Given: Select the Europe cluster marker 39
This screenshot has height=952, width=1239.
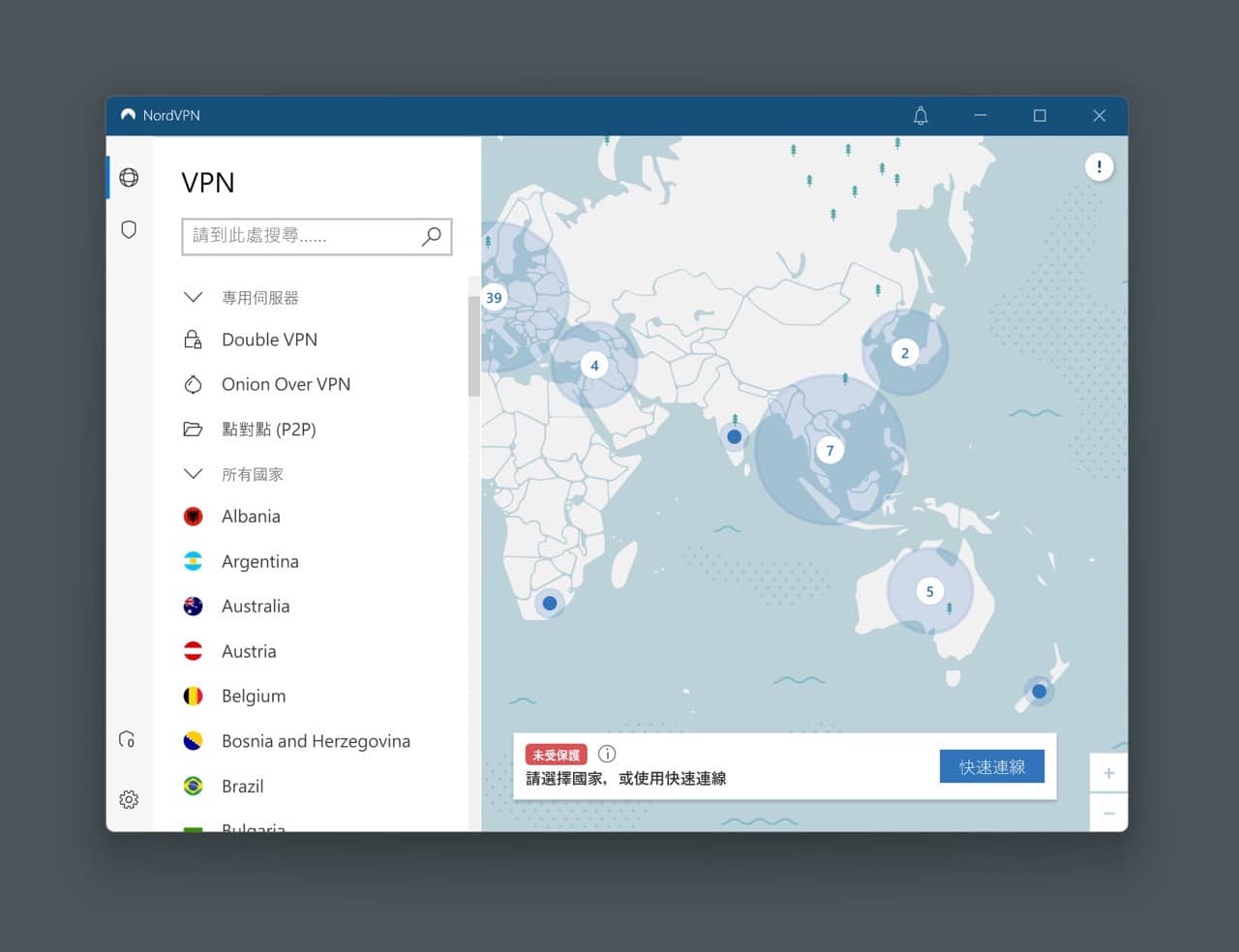Looking at the screenshot, I should [494, 297].
